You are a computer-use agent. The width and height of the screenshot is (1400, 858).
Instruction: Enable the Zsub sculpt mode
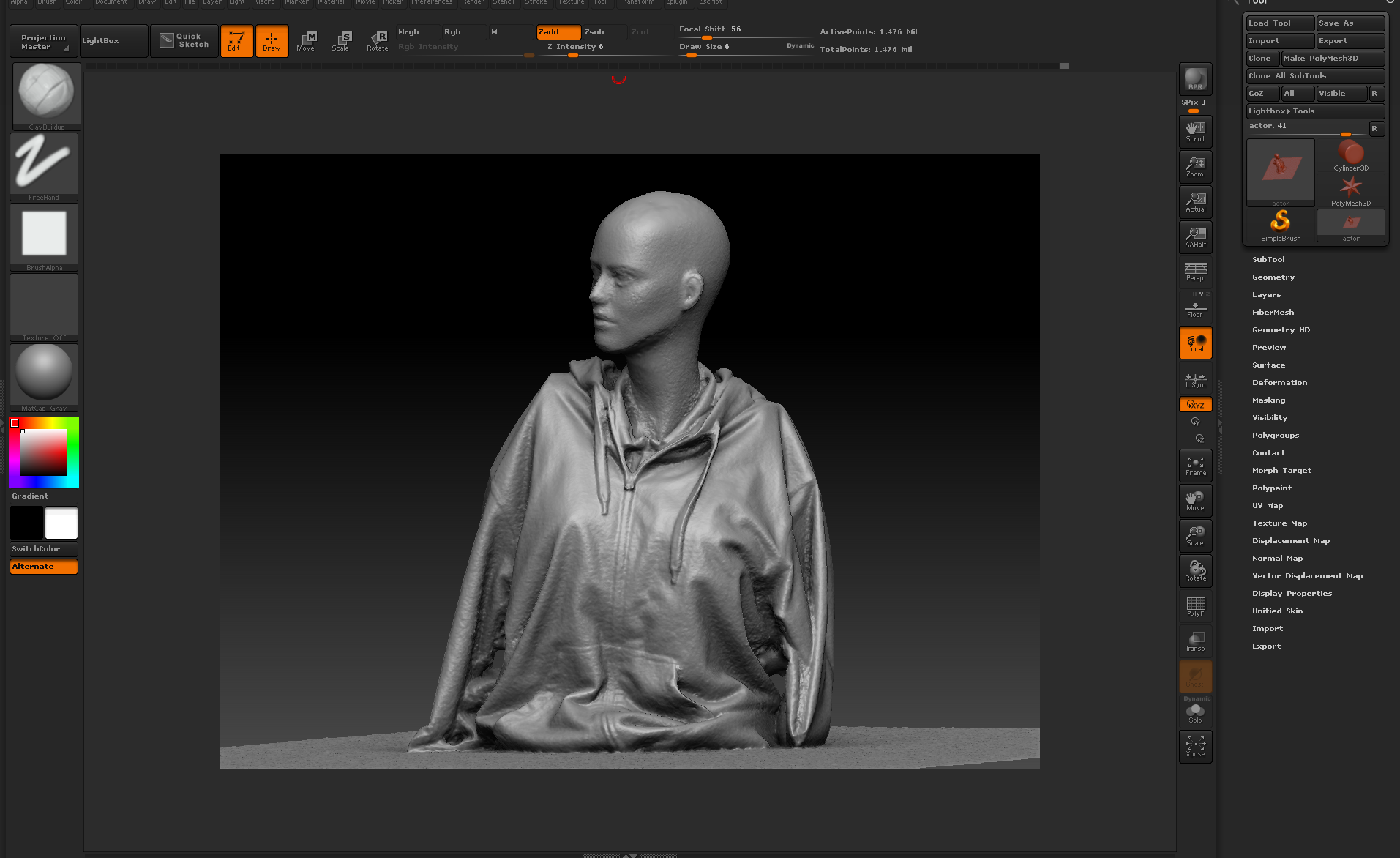tap(604, 31)
